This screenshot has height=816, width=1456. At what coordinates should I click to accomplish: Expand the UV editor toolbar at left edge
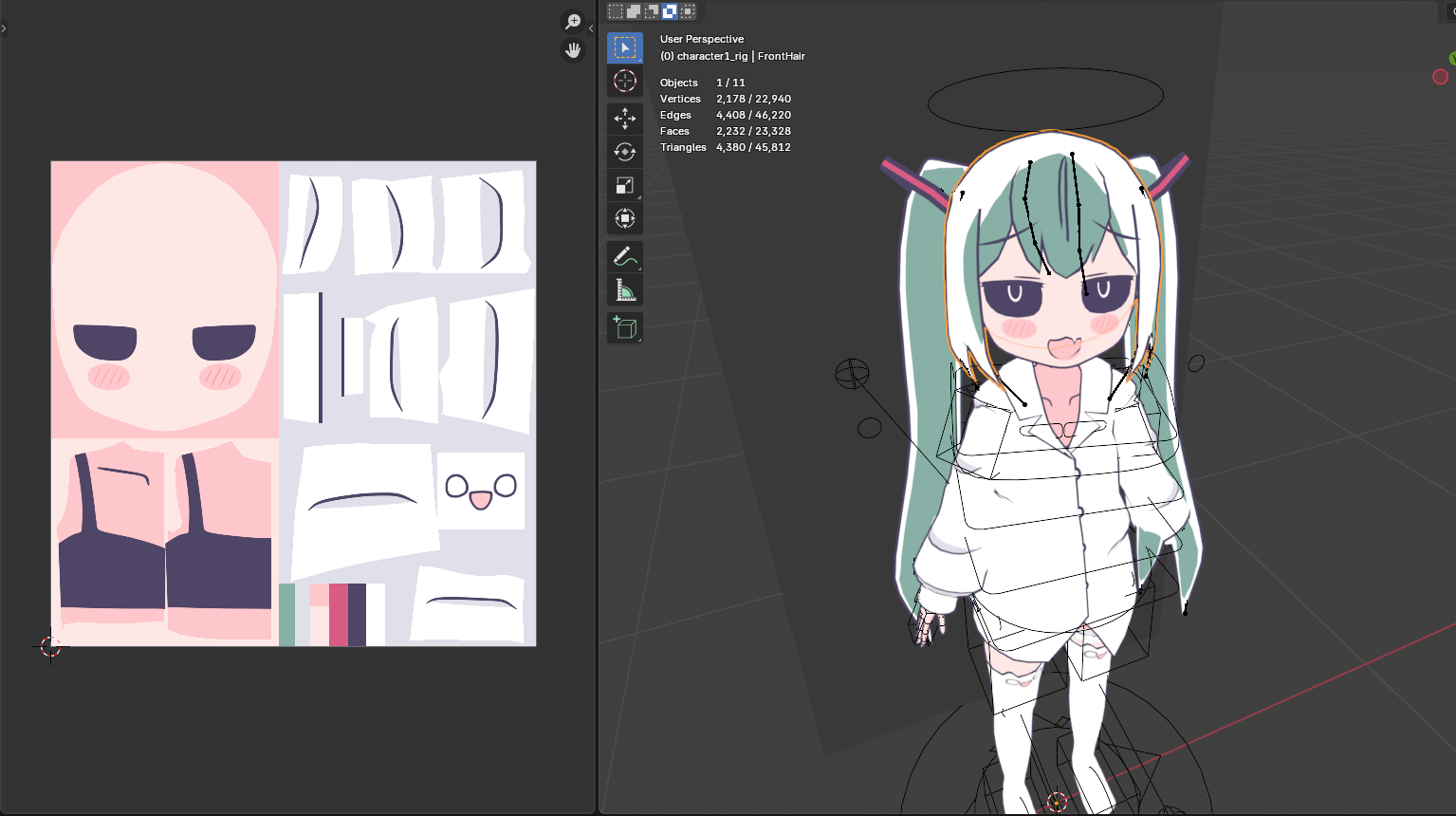[4, 28]
